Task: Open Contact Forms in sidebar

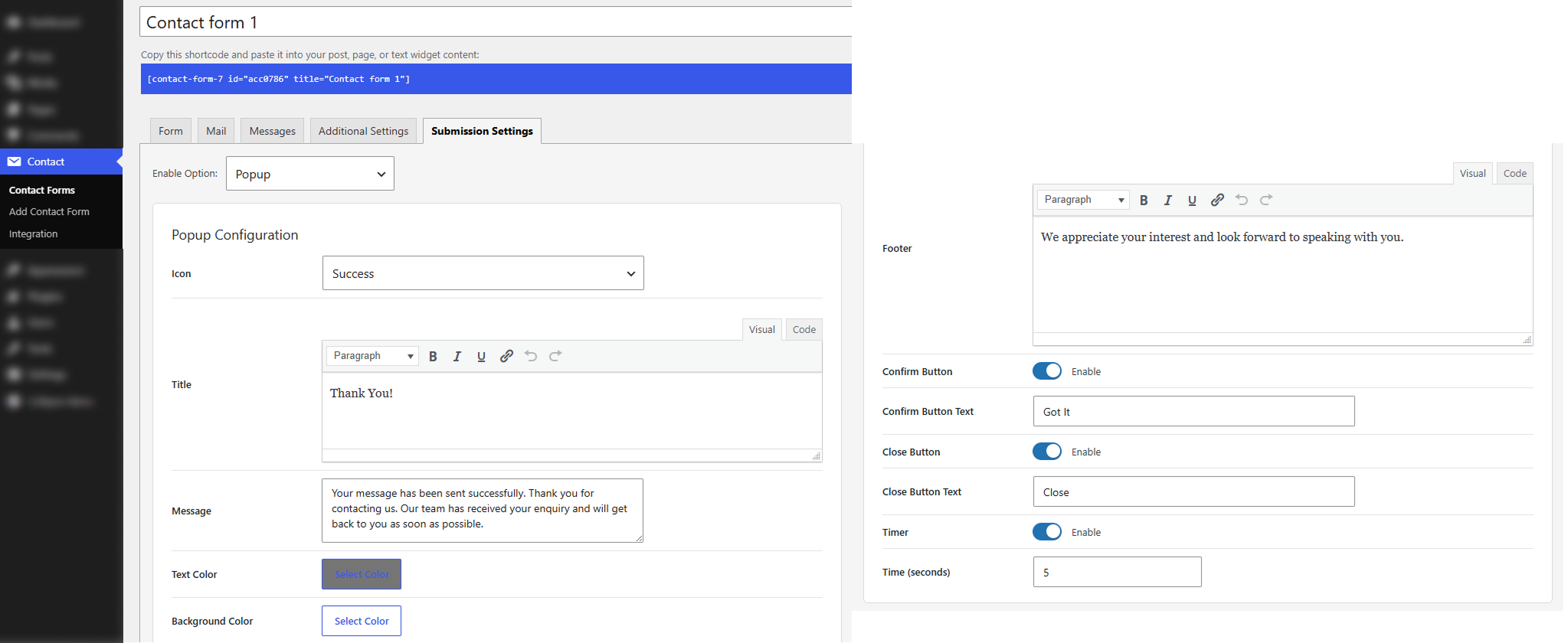Action: pos(42,190)
